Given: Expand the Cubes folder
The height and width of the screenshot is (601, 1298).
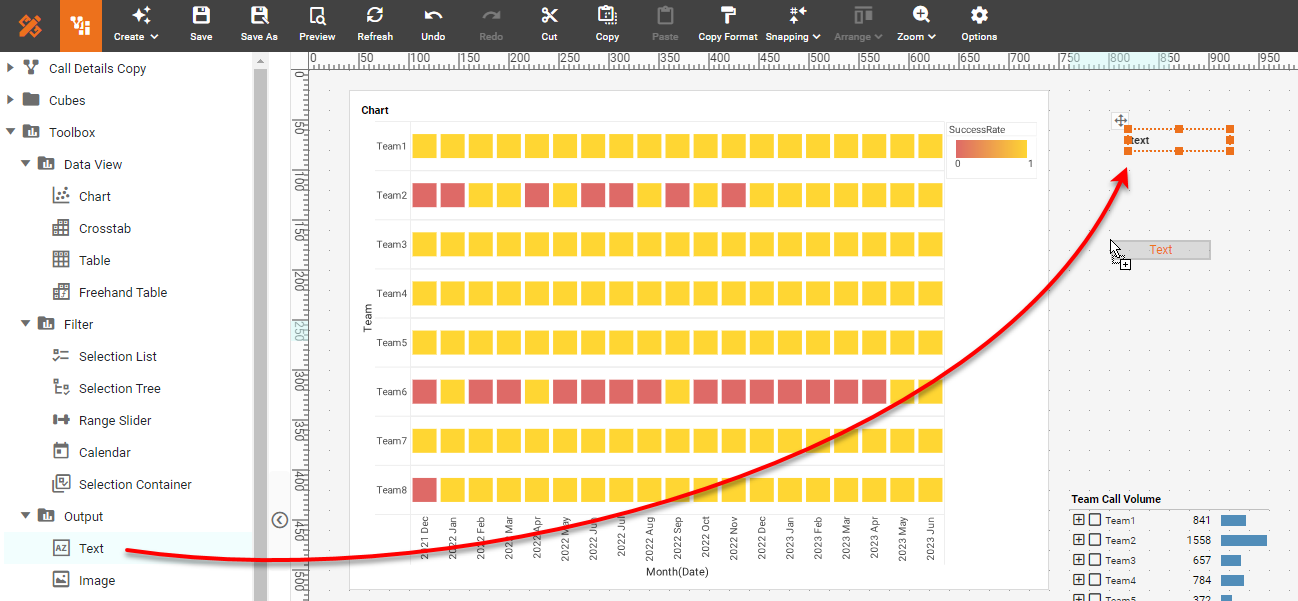Looking at the screenshot, I should tap(10, 100).
